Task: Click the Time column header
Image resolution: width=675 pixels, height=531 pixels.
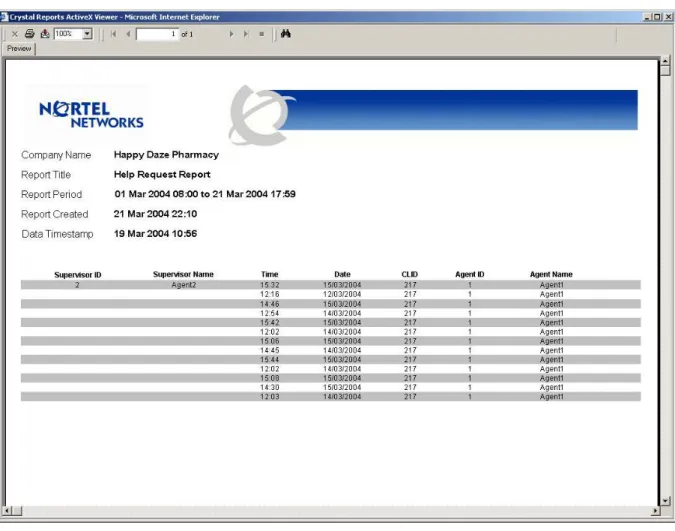Action: 269,274
